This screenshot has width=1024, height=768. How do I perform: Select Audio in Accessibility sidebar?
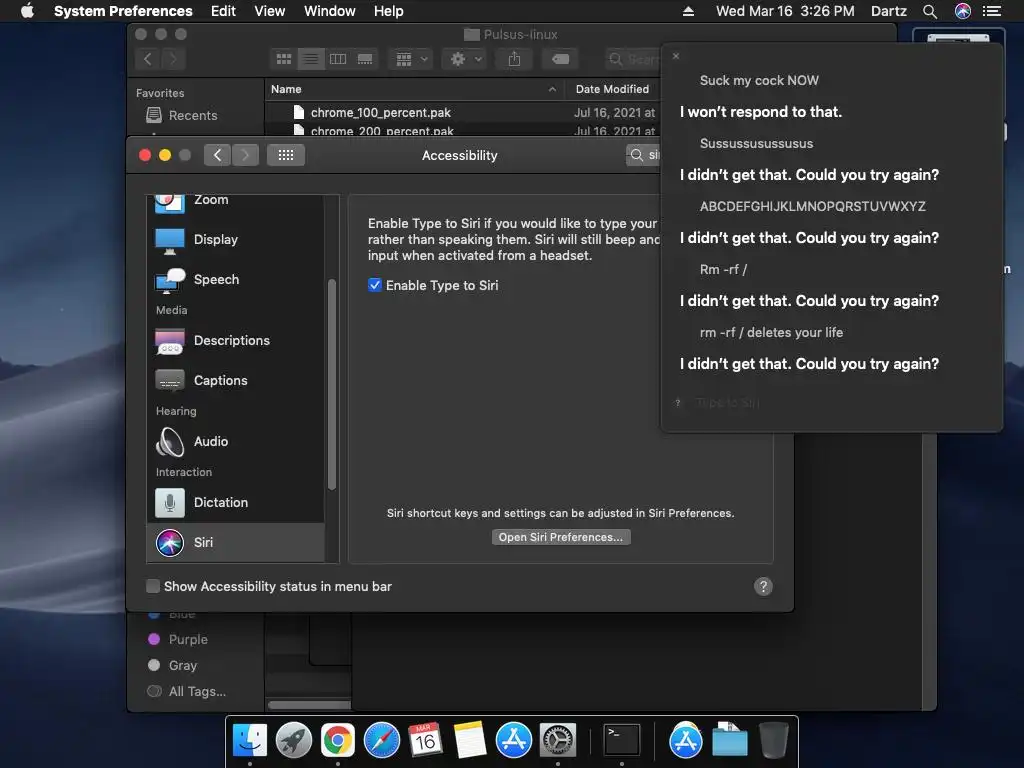(235, 441)
